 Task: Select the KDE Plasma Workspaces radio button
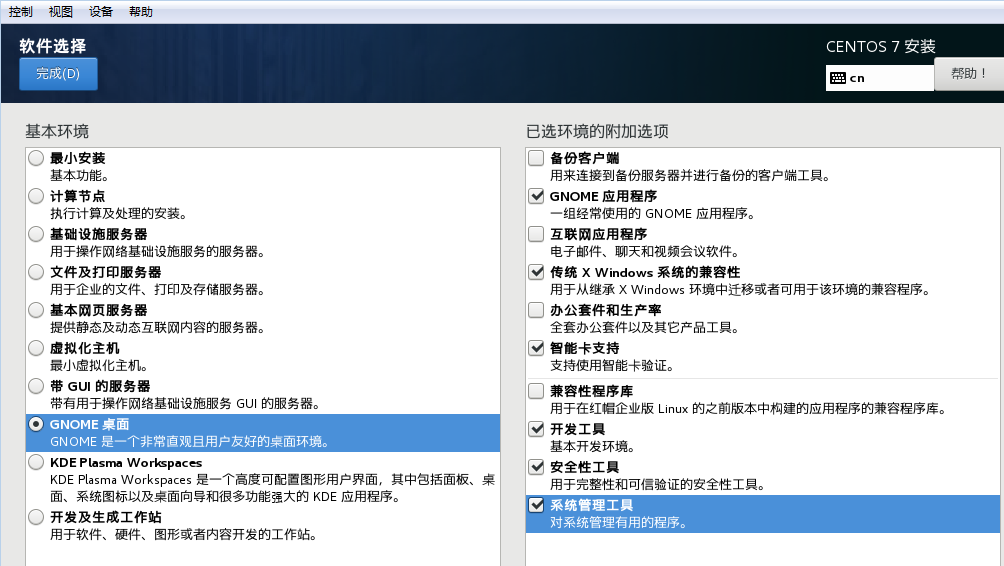(x=36, y=462)
